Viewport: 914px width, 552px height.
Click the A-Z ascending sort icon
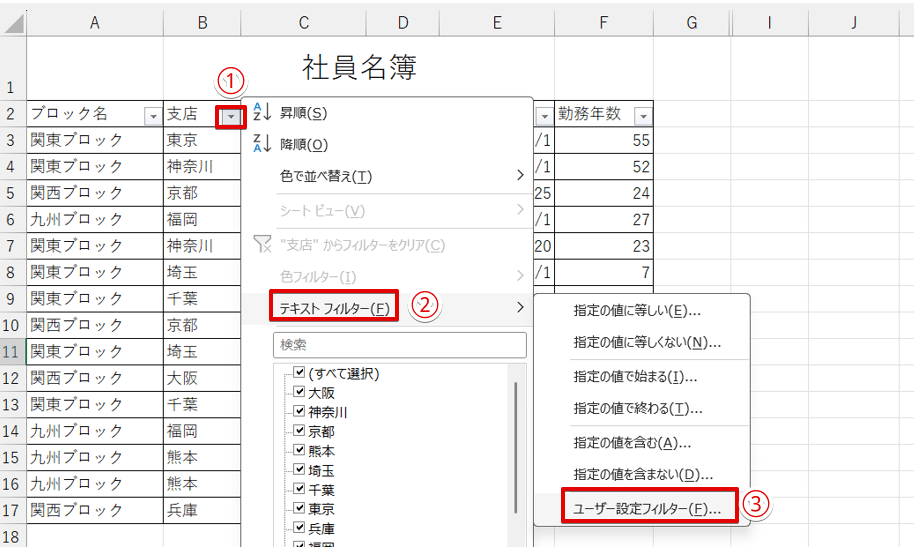point(262,111)
